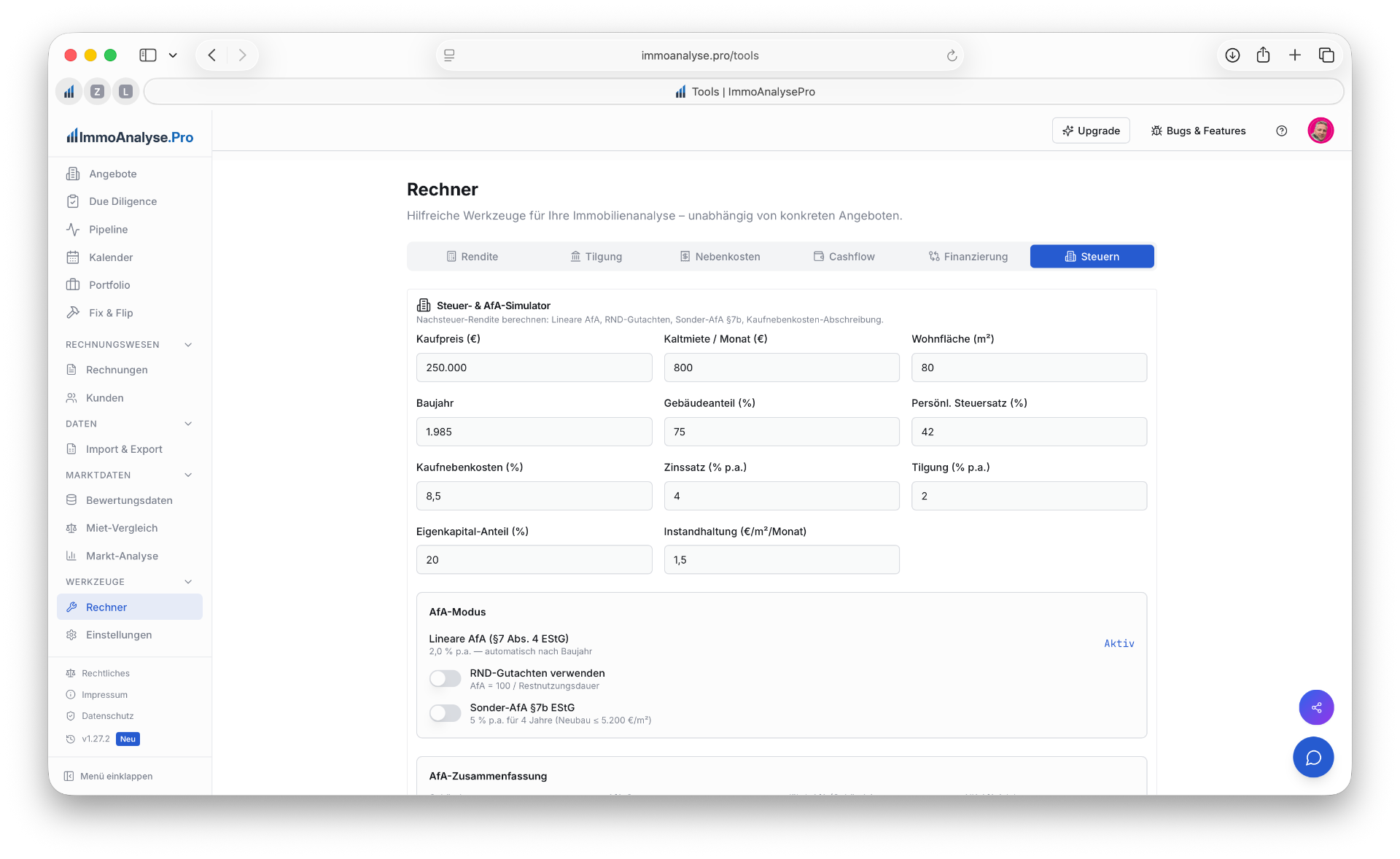Focus the Instandhaltung input field

[x=782, y=560]
